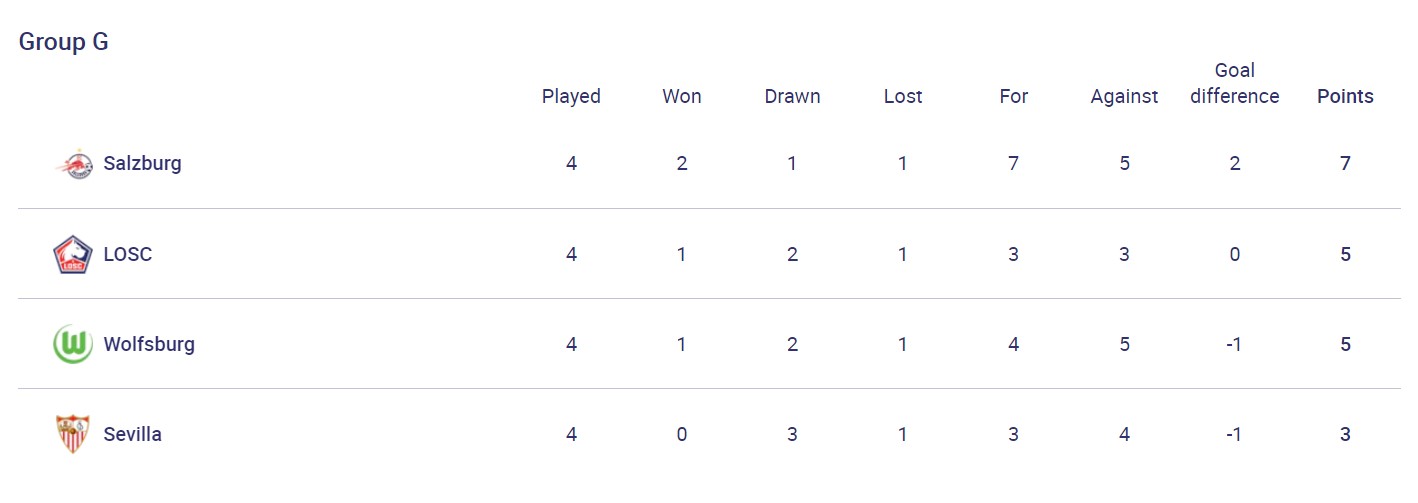Click Sevilla's points value of 3
Image resolution: width=1418 pixels, height=503 pixels.
point(1345,434)
